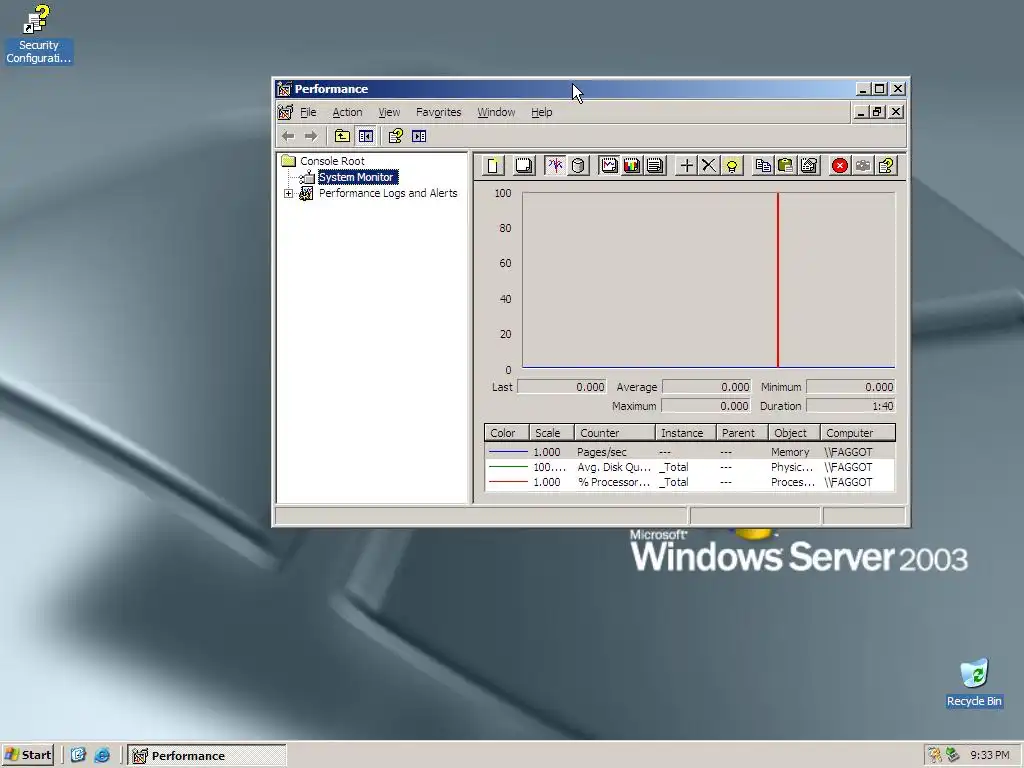Click the Paste Counter List icon

(x=786, y=166)
